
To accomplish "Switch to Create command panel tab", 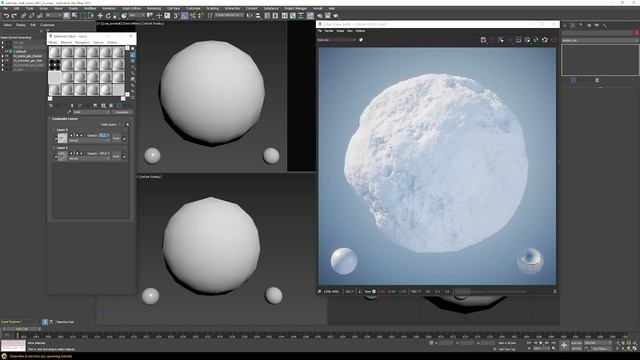I will pos(564,25).
